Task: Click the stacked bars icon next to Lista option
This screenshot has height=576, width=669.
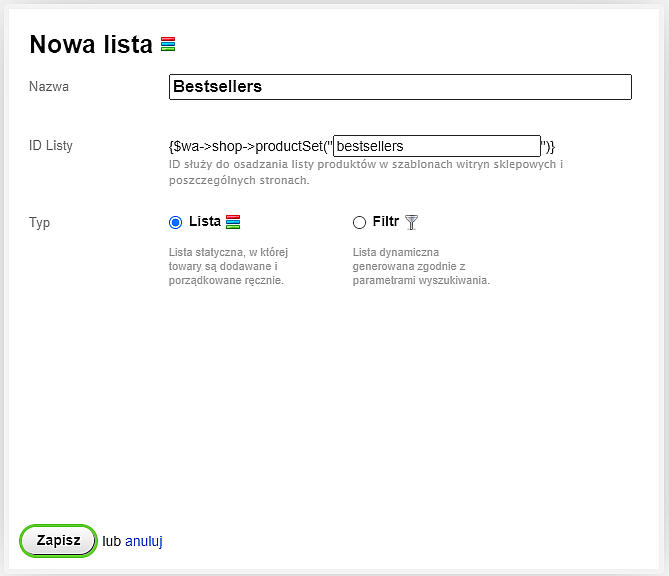Action: point(233,222)
